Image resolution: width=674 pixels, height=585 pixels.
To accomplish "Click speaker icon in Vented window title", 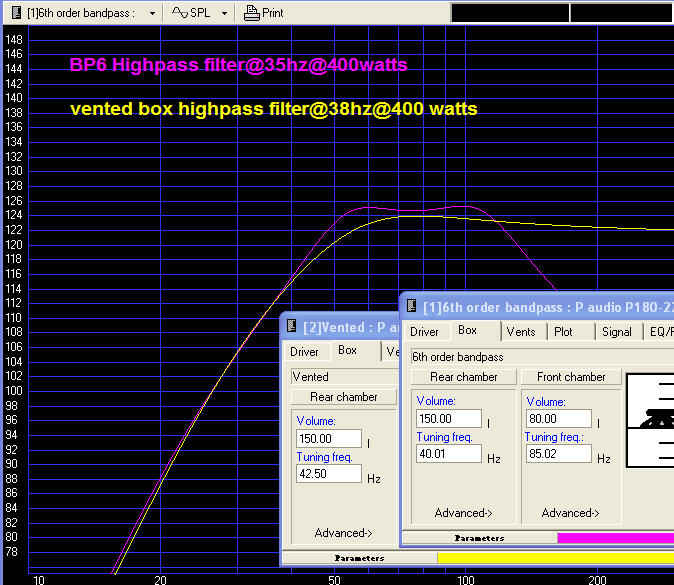I will 291,325.
